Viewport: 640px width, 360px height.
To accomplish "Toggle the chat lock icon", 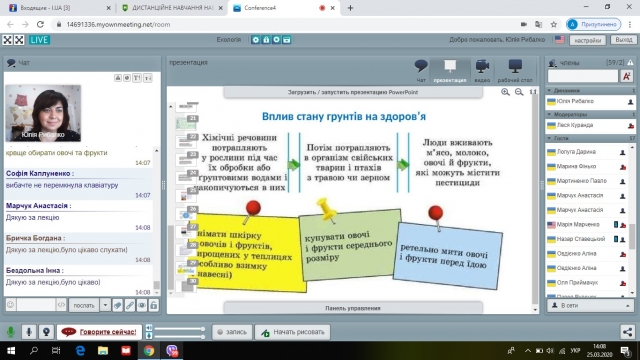I will pyautogui.click(x=153, y=305).
